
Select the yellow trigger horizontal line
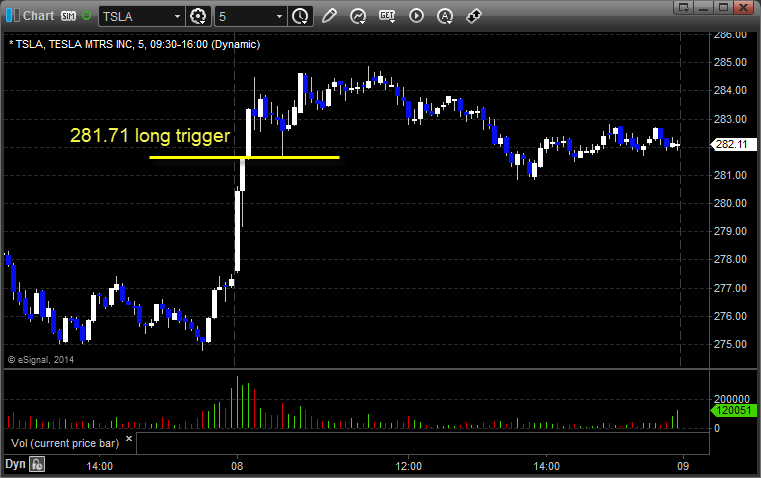245,157
